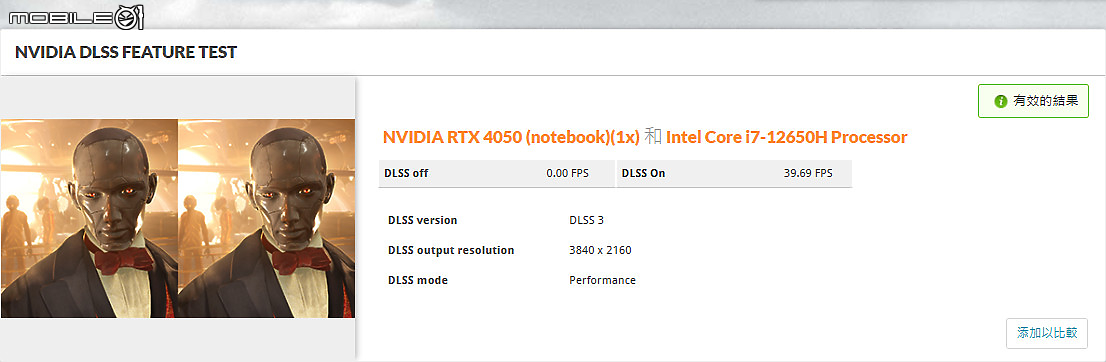
Task: Select the left DLSS comparison image
Action: [89, 218]
